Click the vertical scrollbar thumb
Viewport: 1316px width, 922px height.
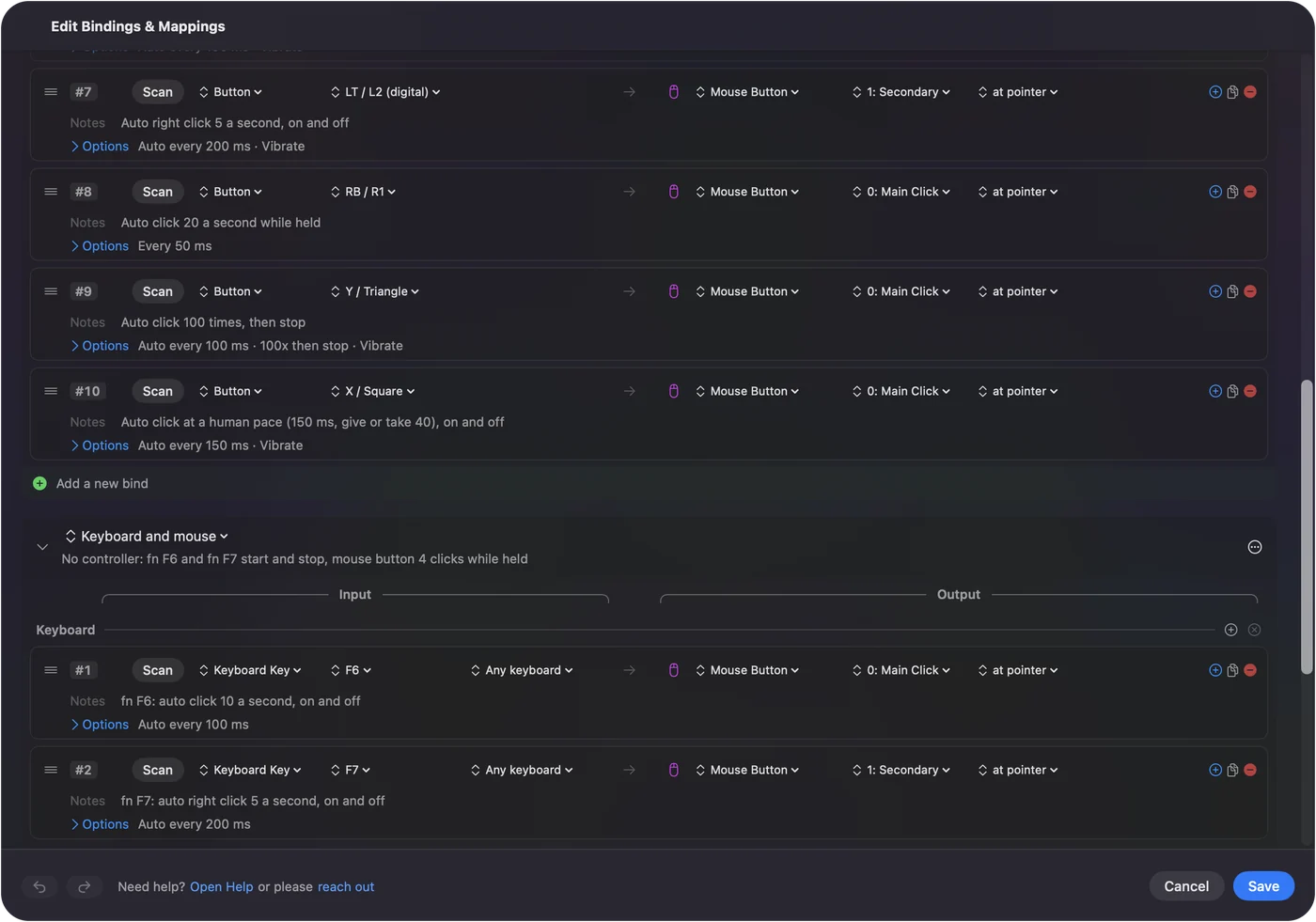pyautogui.click(x=1307, y=526)
